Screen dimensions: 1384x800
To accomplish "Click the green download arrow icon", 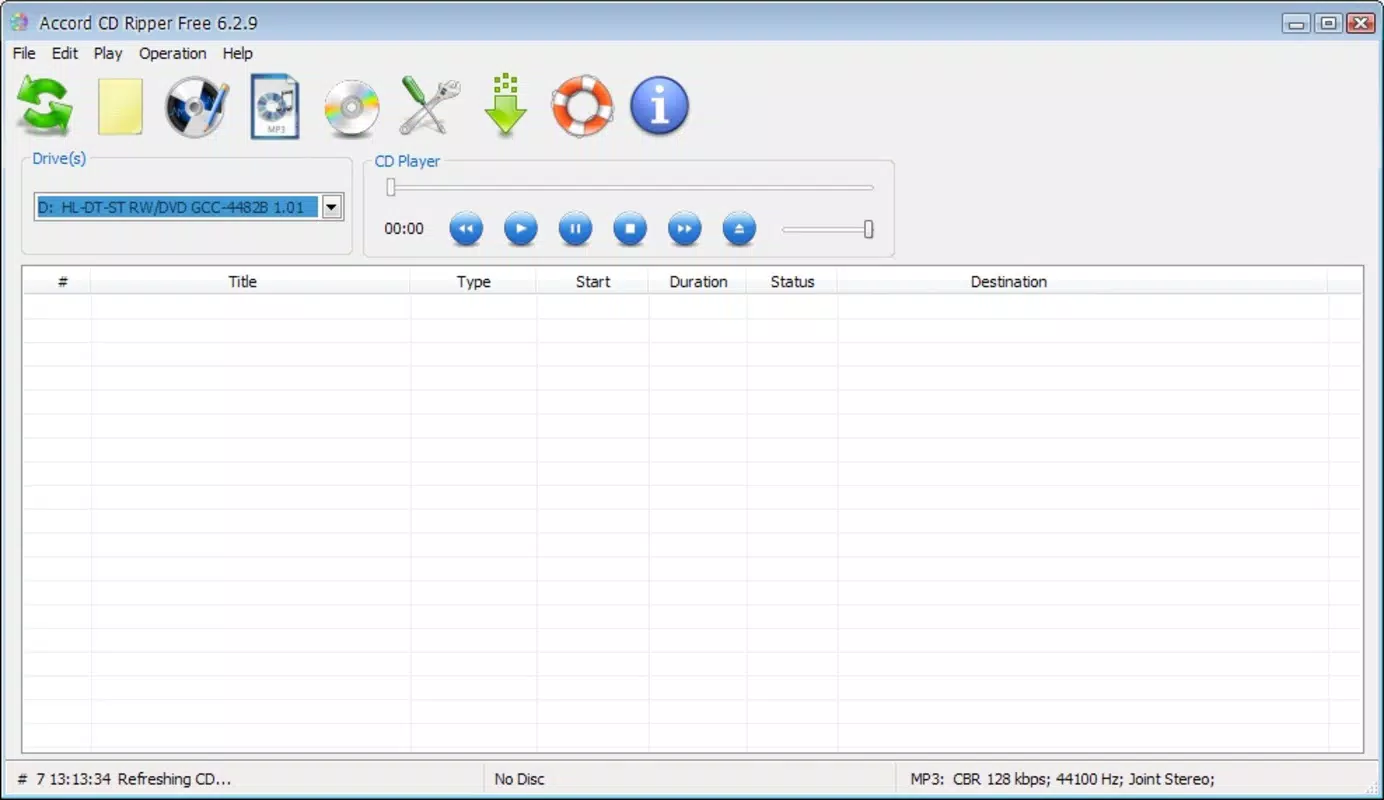I will click(506, 104).
